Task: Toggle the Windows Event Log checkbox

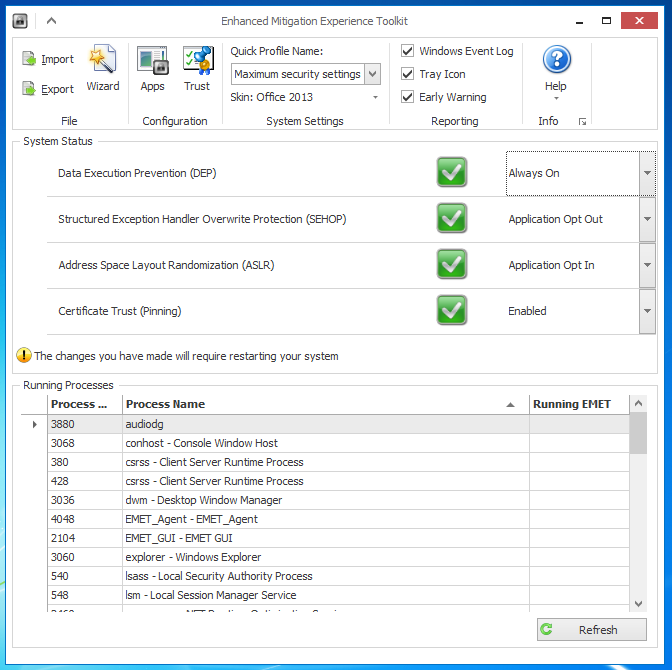Action: tap(407, 51)
